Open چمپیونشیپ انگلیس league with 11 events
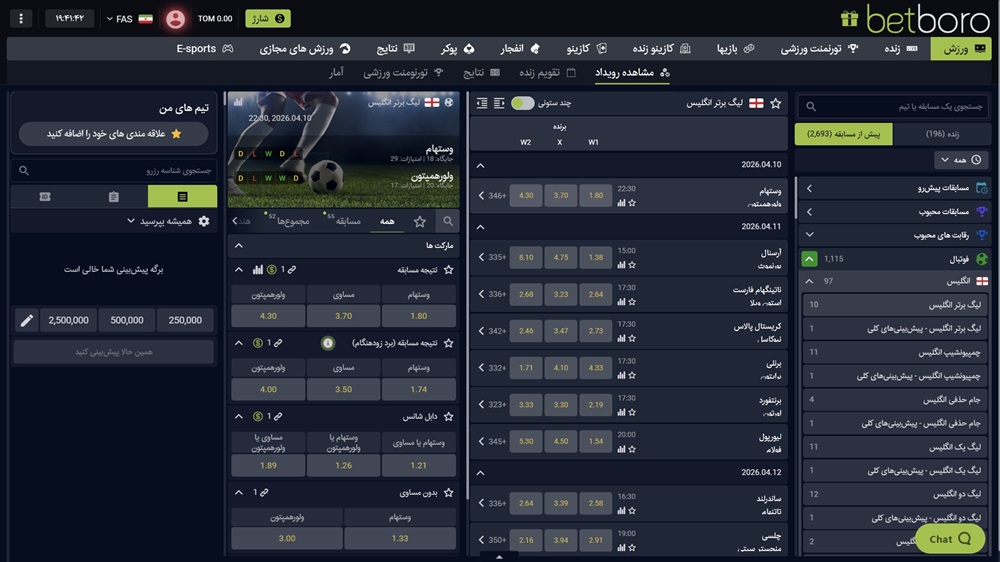Image resolution: width=1000 pixels, height=562 pixels. (x=896, y=352)
